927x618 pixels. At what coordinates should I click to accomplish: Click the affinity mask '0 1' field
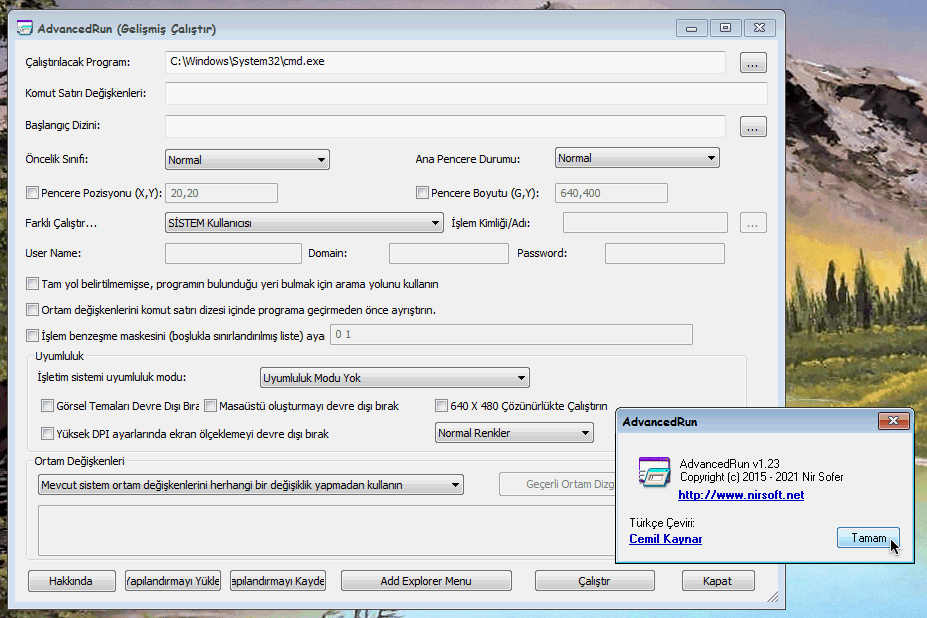(511, 335)
